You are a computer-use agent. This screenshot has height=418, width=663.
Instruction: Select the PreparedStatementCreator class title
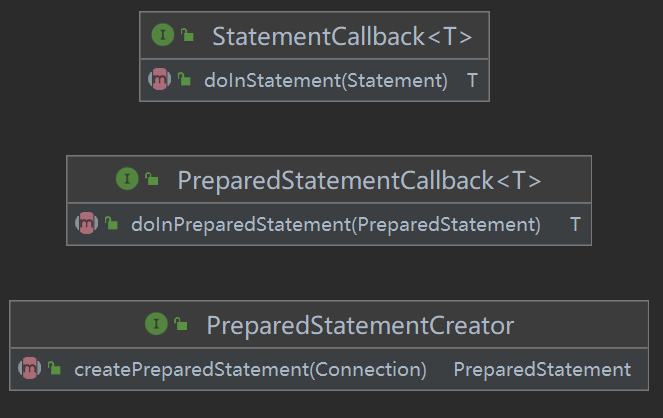coord(360,325)
